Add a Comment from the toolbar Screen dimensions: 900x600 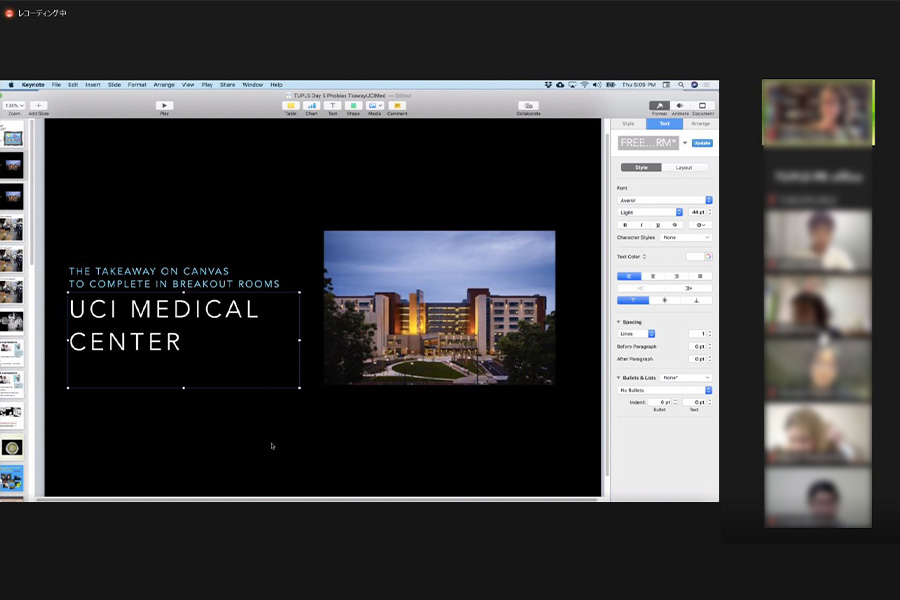(x=397, y=106)
